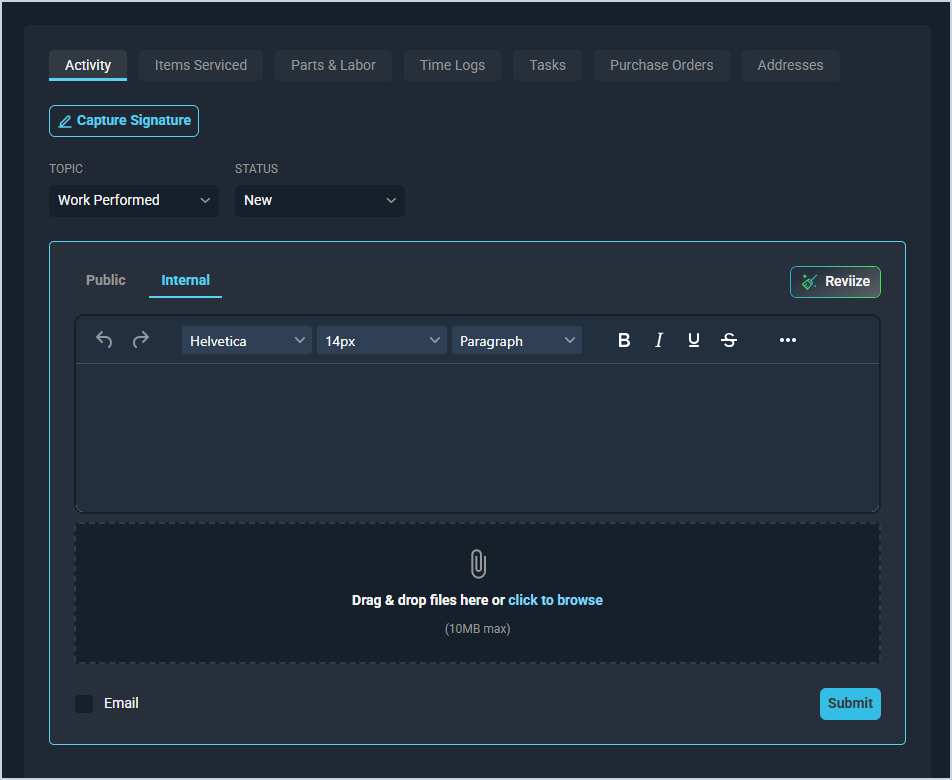This screenshot has width=952, height=780.
Task: Click the paperclip attachment icon
Action: pos(478,564)
